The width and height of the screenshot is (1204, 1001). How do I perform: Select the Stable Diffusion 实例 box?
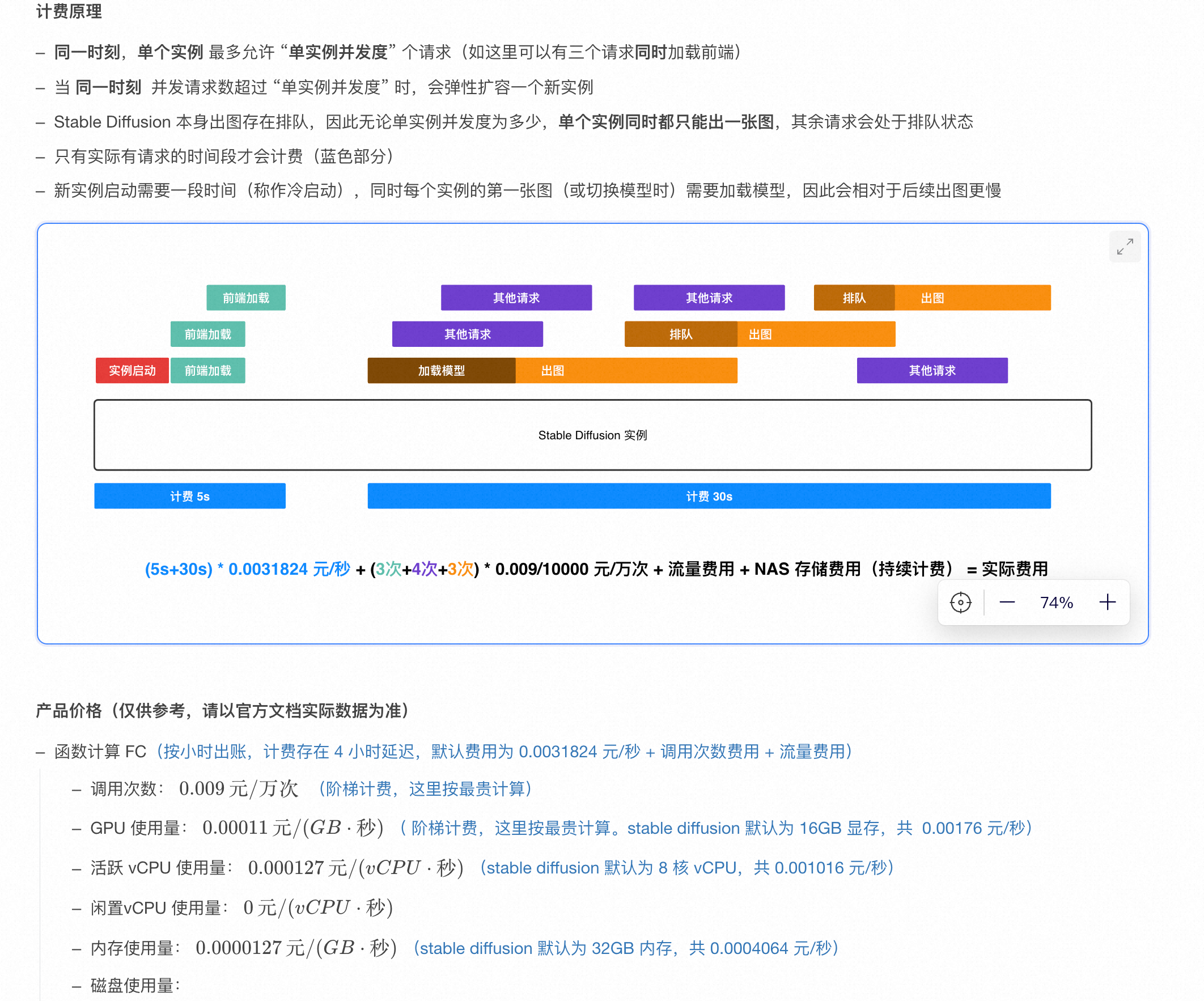tap(593, 435)
